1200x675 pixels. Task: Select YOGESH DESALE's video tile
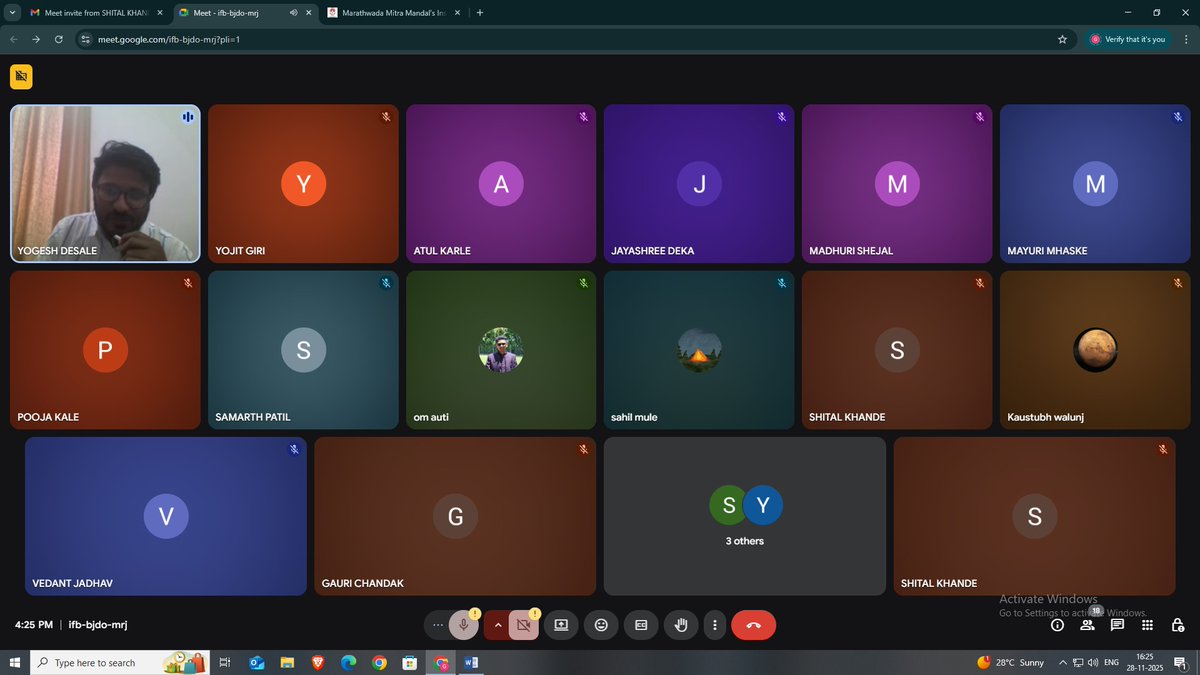tap(105, 184)
